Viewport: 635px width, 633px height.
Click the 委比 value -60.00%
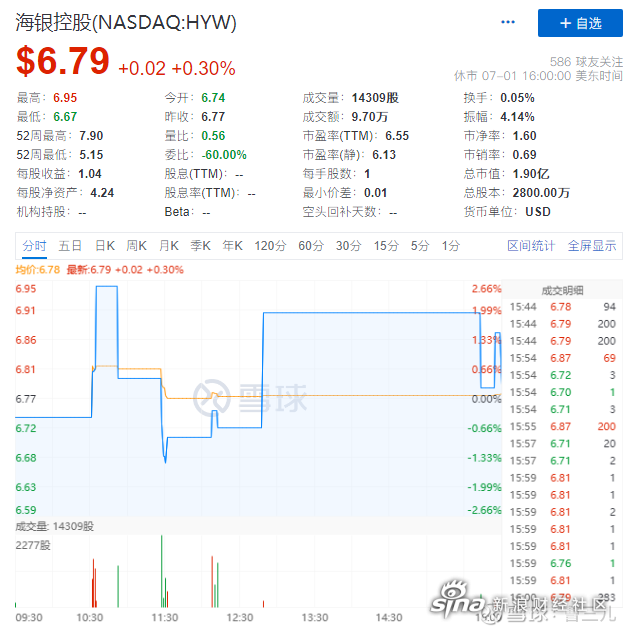tap(224, 155)
